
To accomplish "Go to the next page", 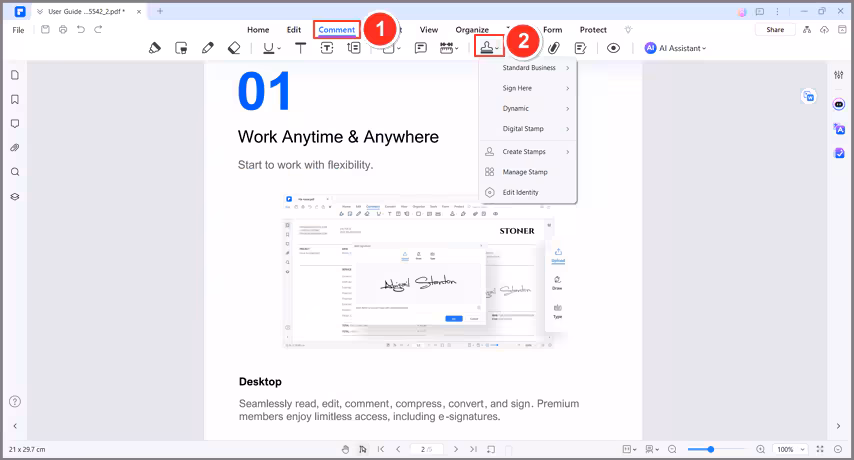I will [x=456, y=449].
